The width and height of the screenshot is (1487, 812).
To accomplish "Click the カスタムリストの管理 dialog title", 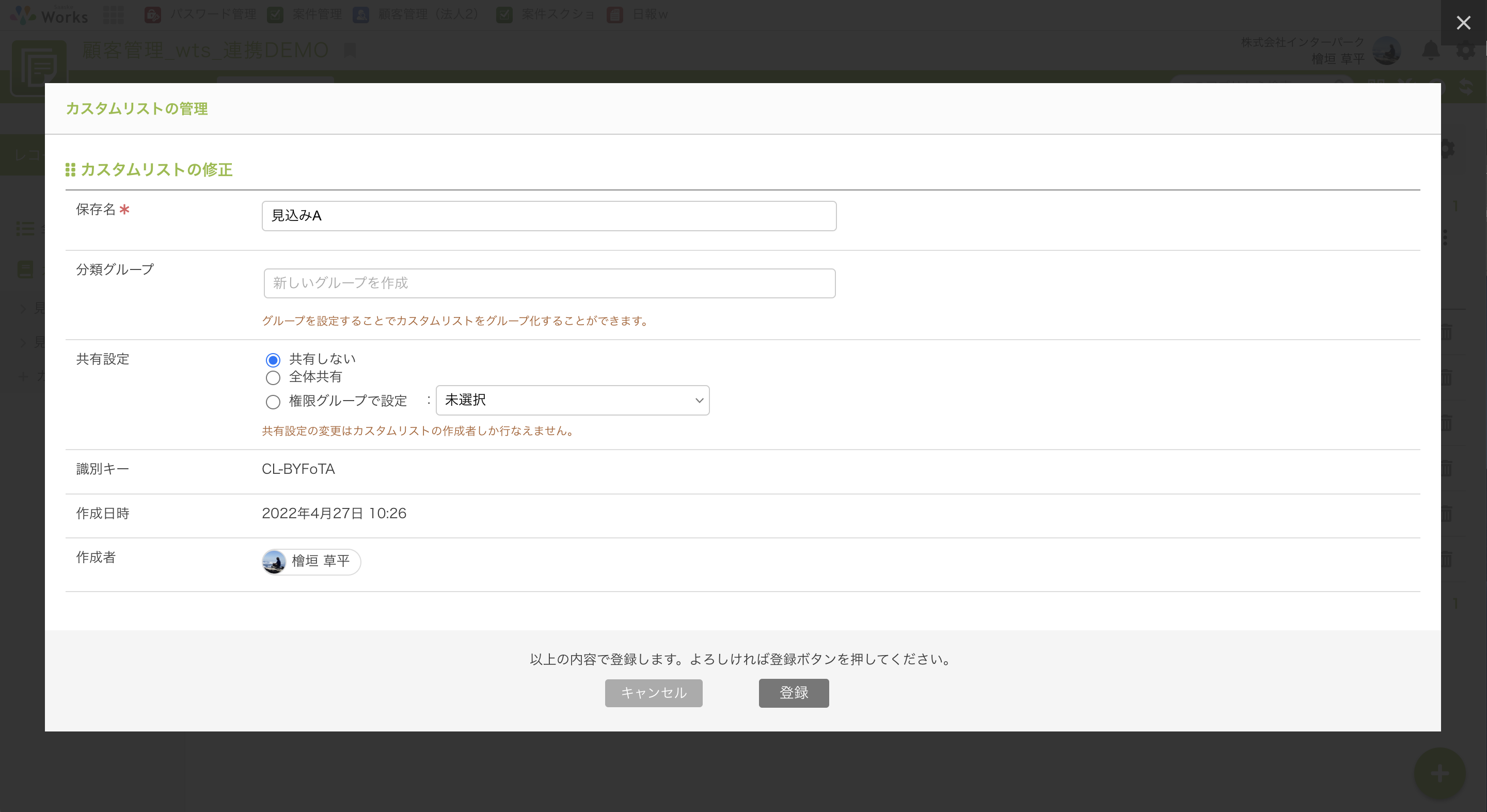I will click(x=137, y=108).
